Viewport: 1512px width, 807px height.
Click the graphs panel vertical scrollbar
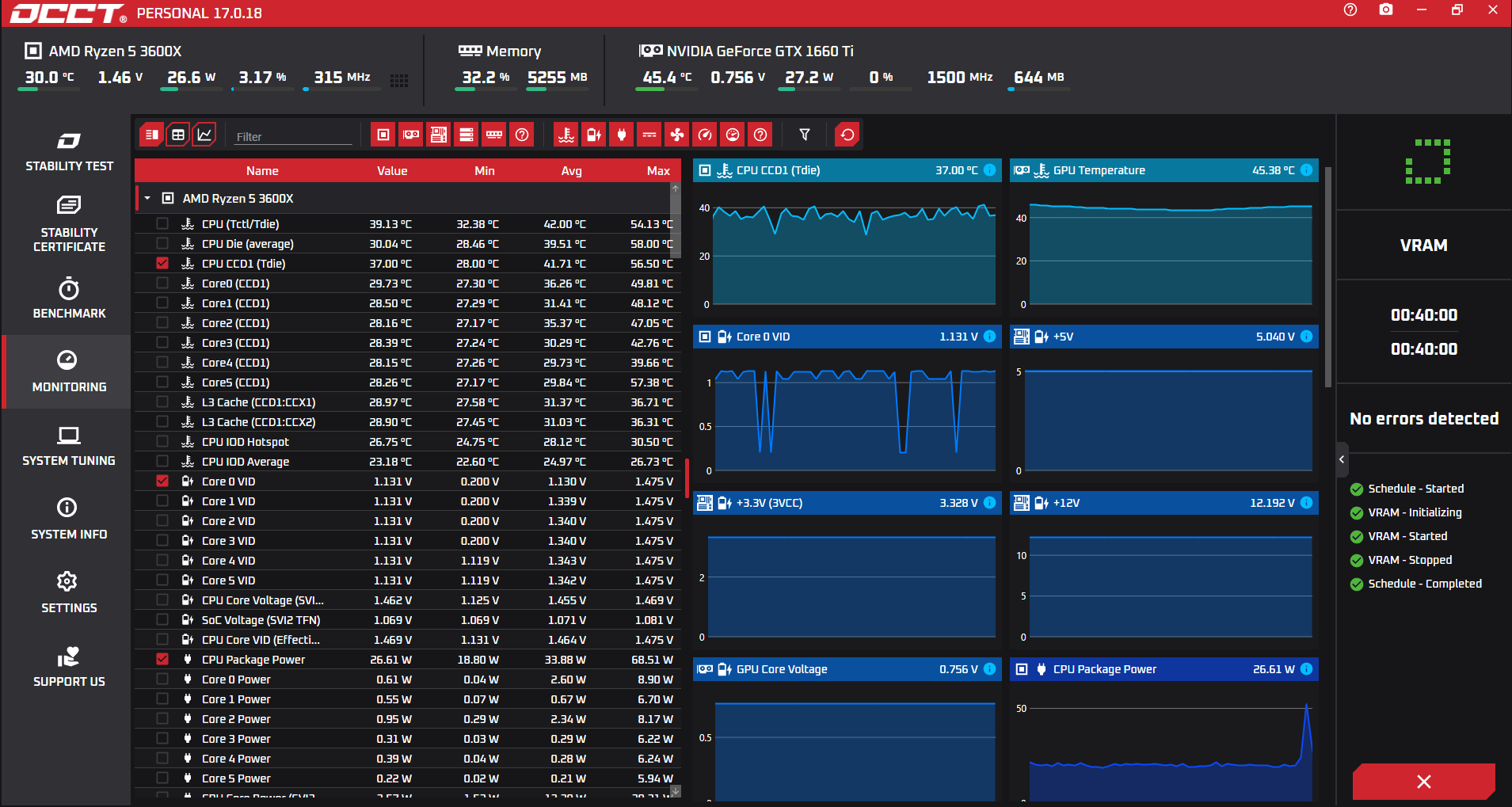1328,277
